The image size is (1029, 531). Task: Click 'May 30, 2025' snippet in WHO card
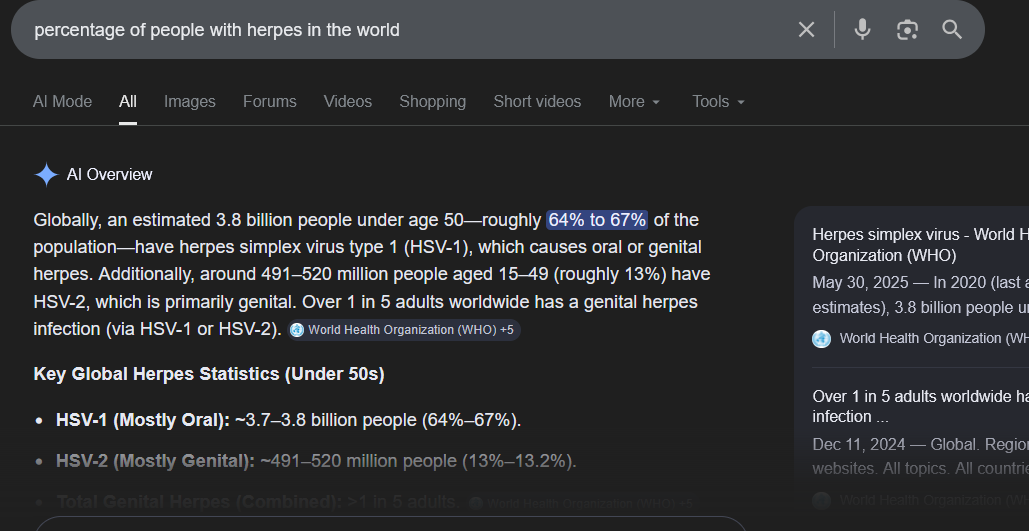[x=858, y=283]
